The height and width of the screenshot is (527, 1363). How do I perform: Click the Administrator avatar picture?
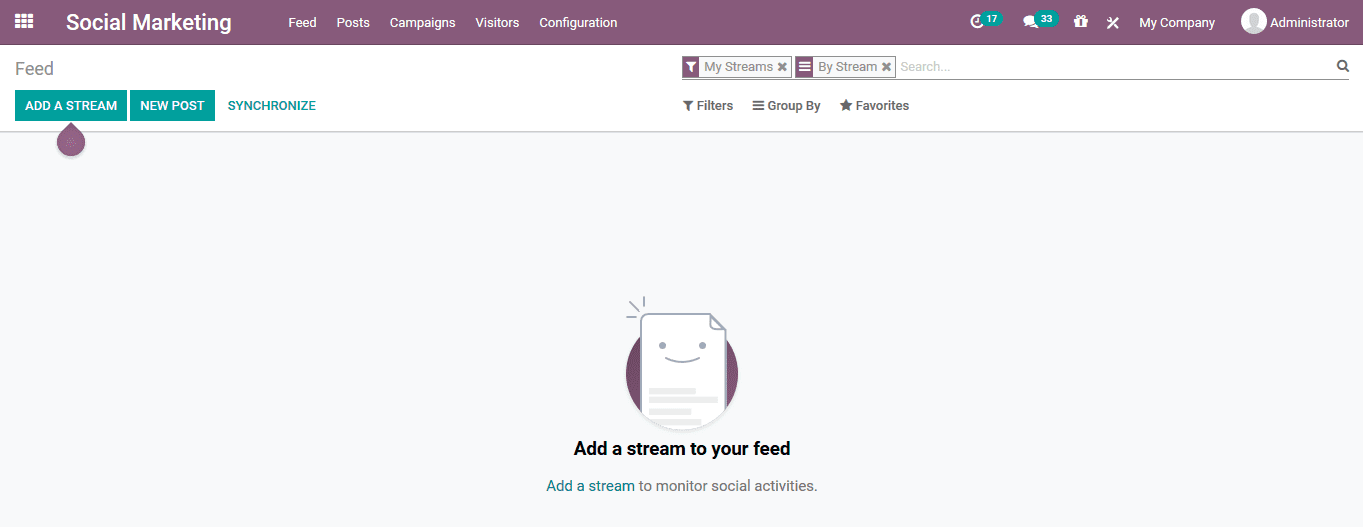pos(1253,21)
